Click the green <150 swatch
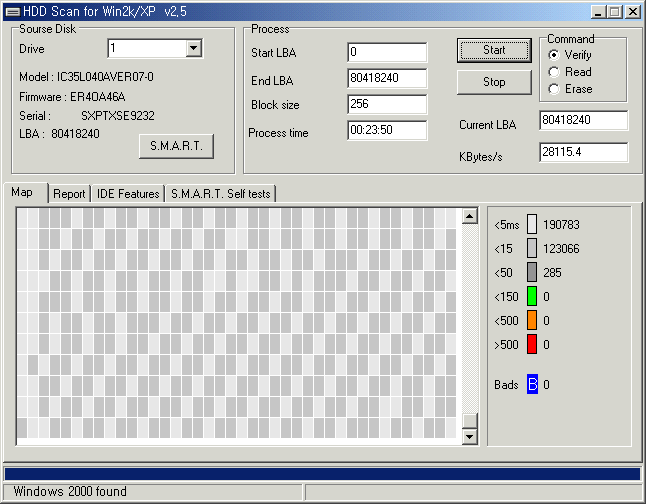646x504 pixels. tap(532, 296)
